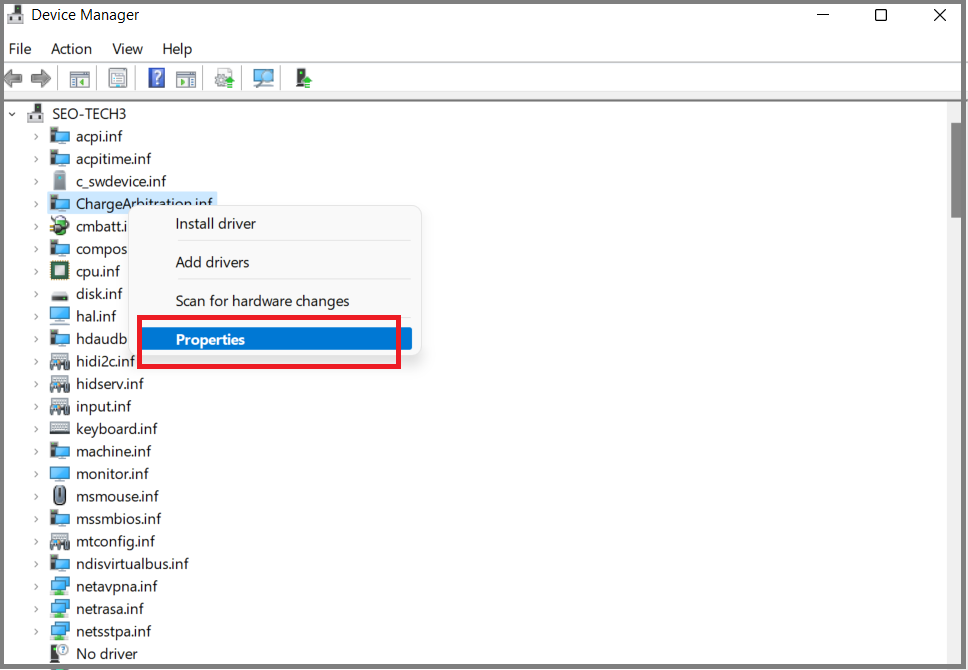Click the network icon beside netavpna.inf
This screenshot has height=670, width=968.
click(x=60, y=586)
